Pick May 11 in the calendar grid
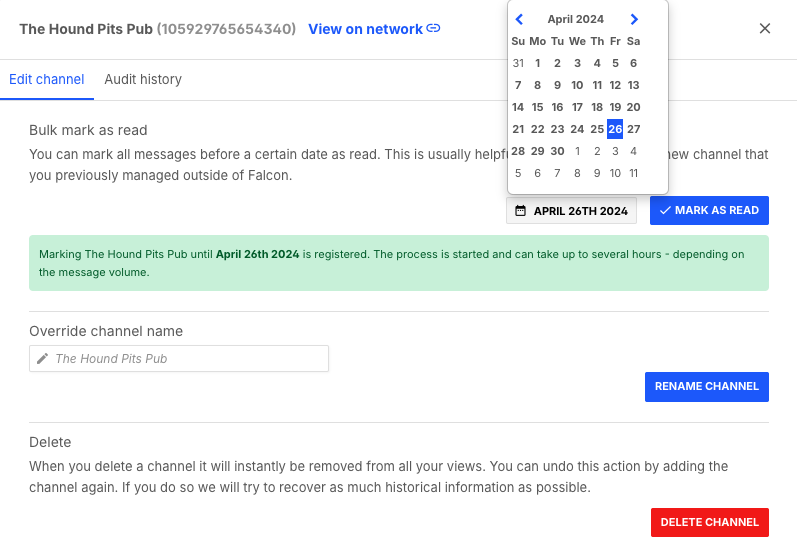This screenshot has width=797, height=555. [x=633, y=173]
